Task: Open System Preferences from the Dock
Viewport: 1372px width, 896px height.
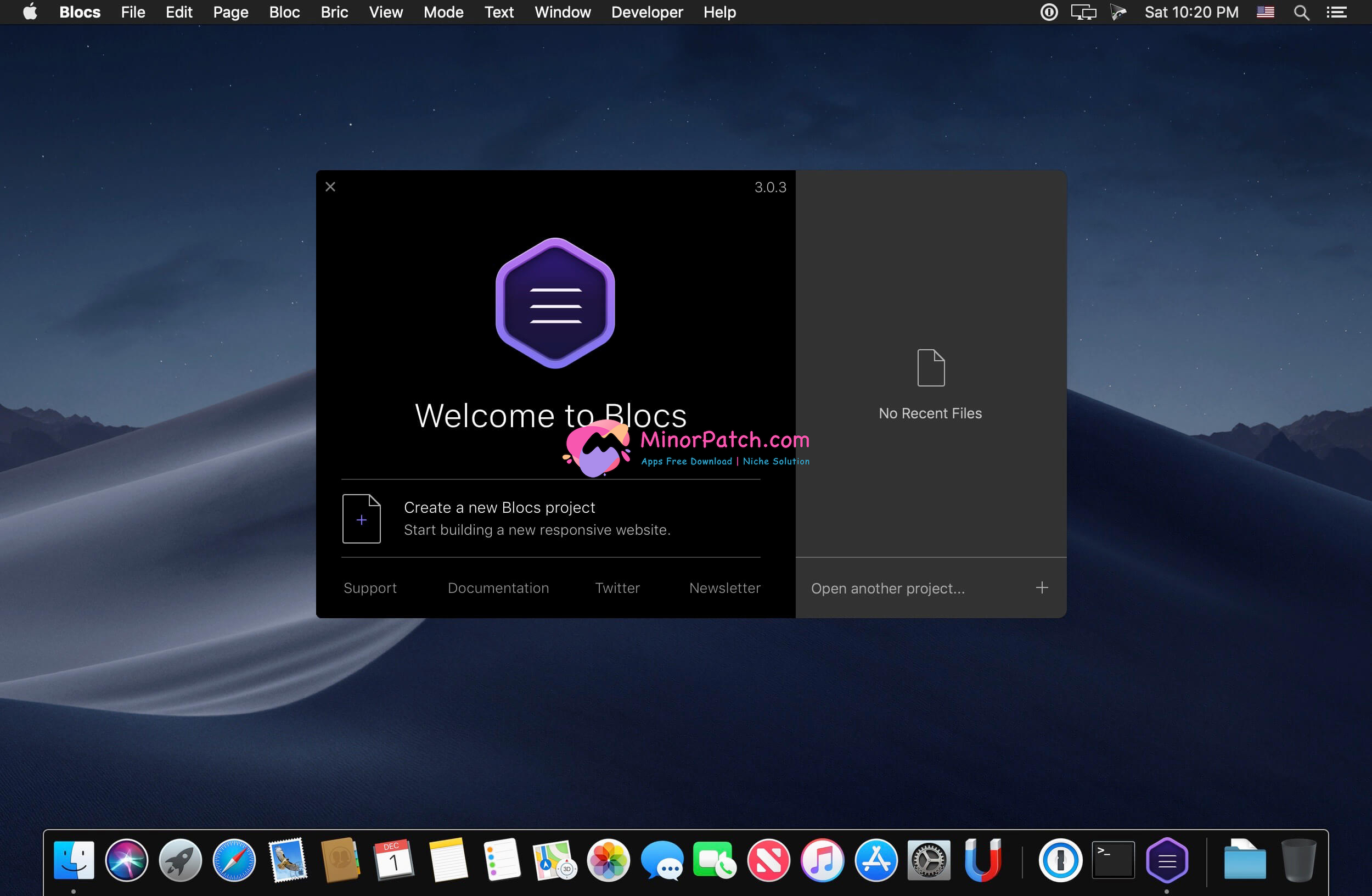Action: coord(928,860)
